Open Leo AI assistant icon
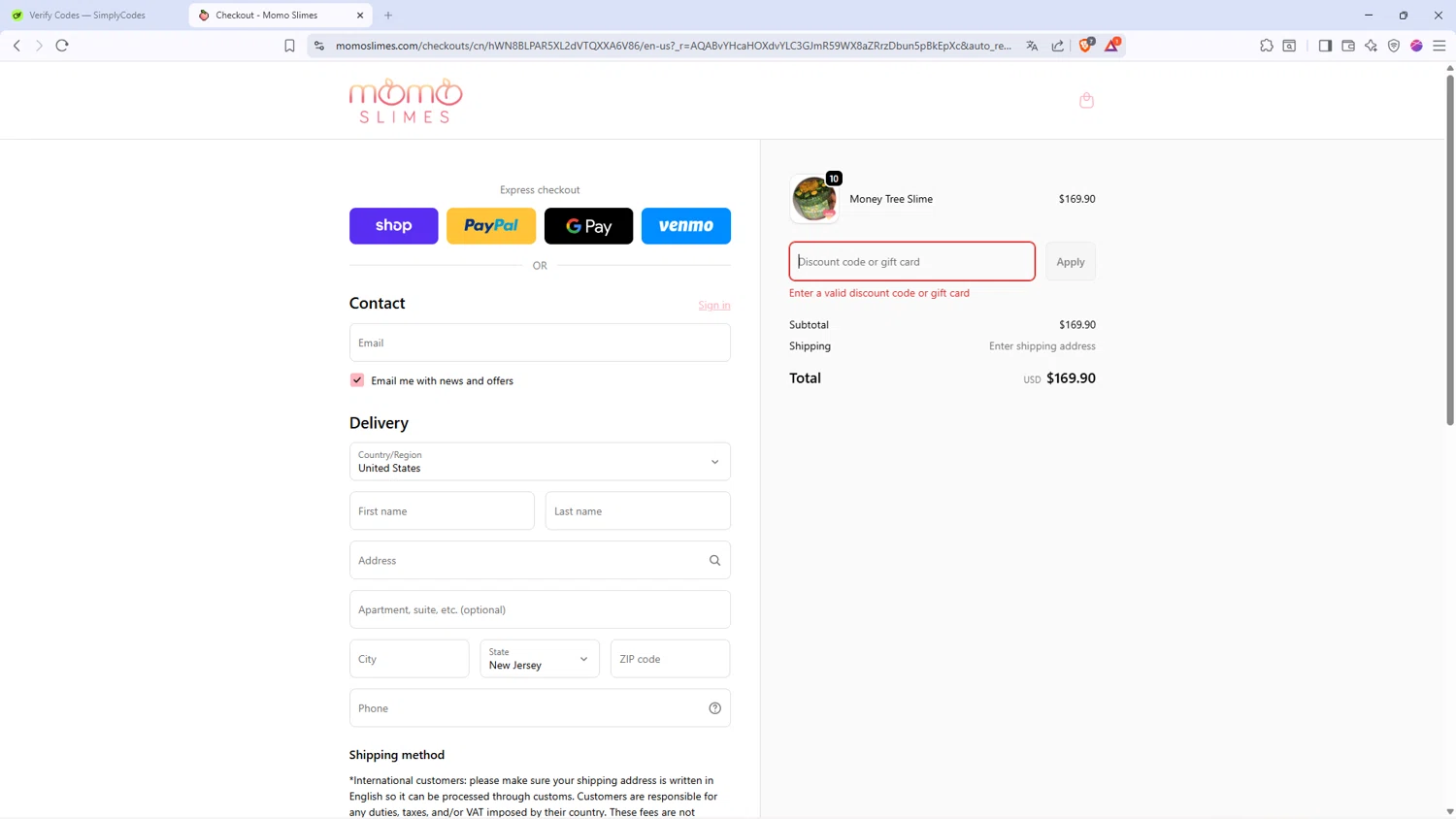 click(1371, 46)
